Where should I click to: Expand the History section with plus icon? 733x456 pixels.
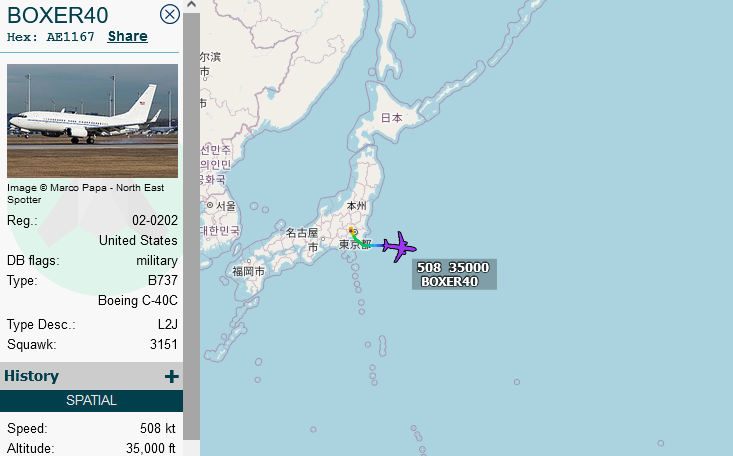point(172,376)
